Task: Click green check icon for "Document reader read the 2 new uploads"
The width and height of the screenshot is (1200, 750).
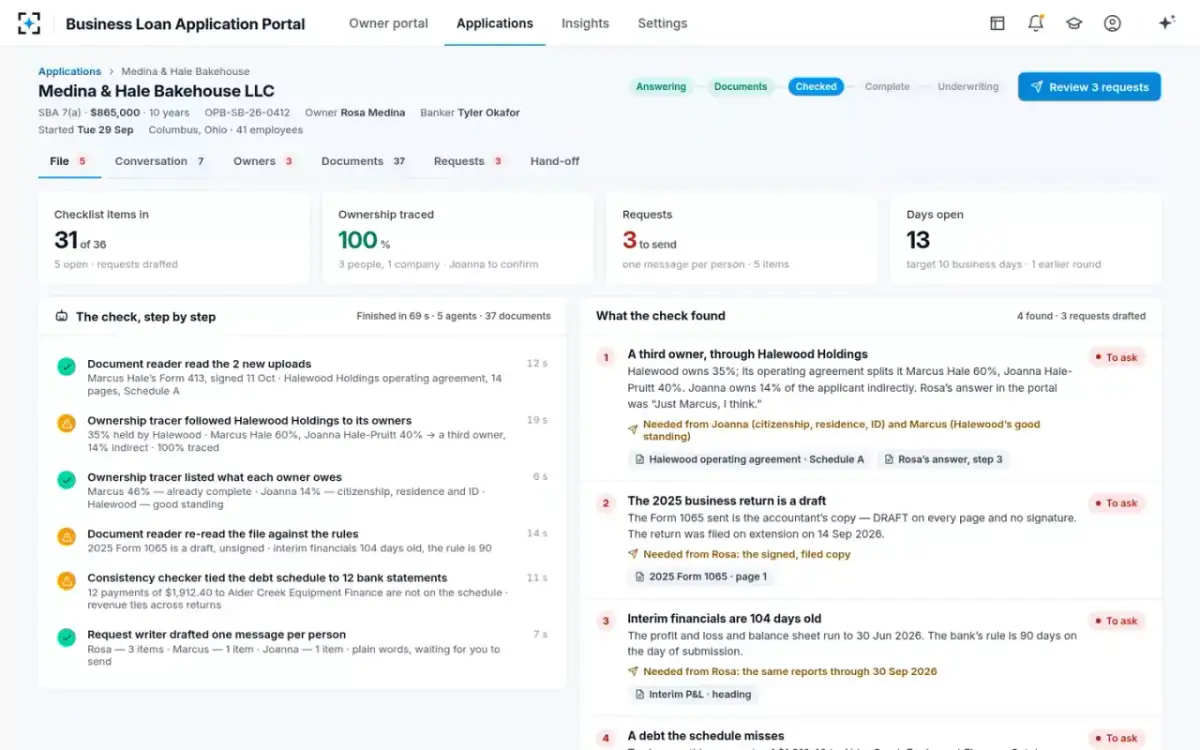Action: [x=67, y=367]
